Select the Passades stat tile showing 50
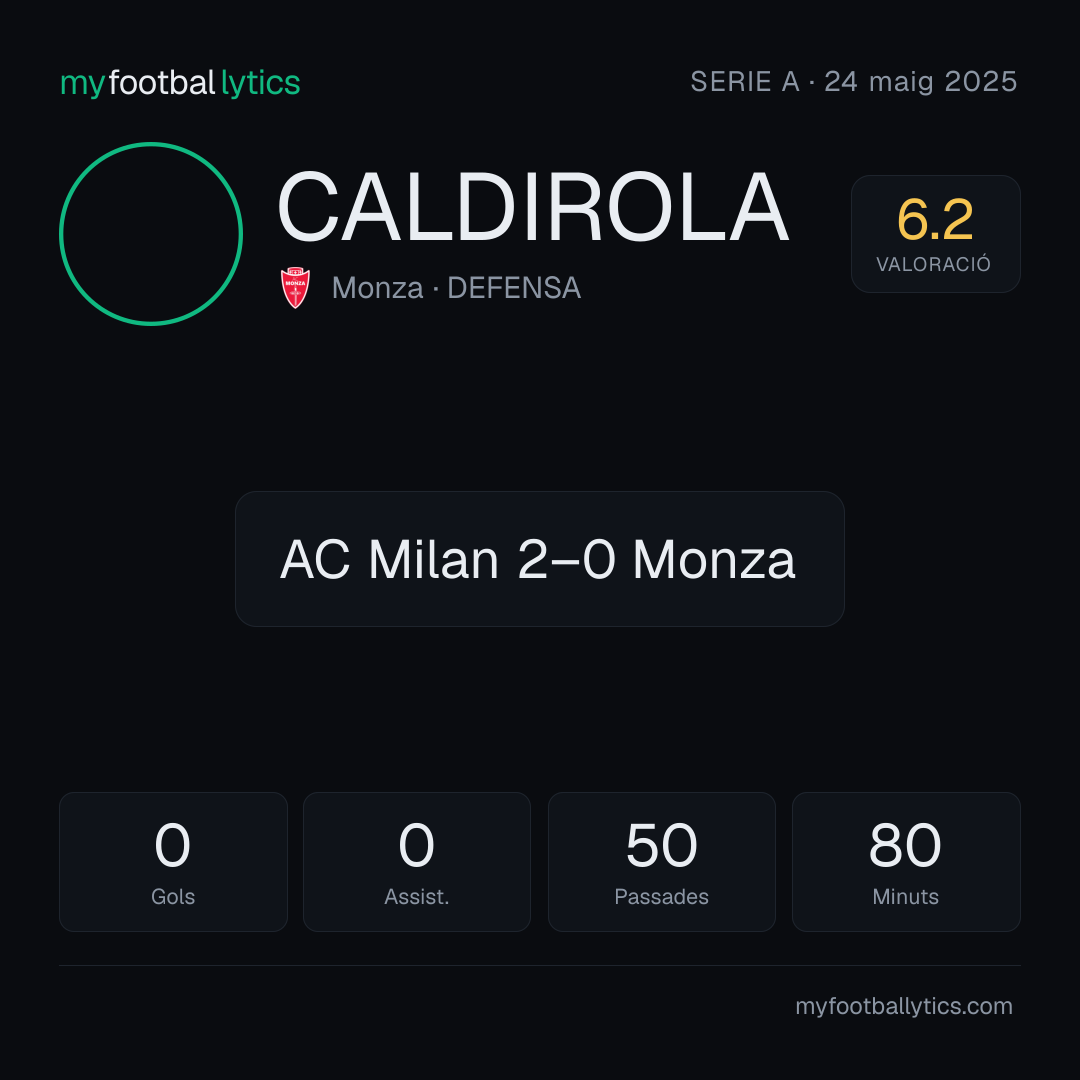The width and height of the screenshot is (1080, 1080). 661,862
